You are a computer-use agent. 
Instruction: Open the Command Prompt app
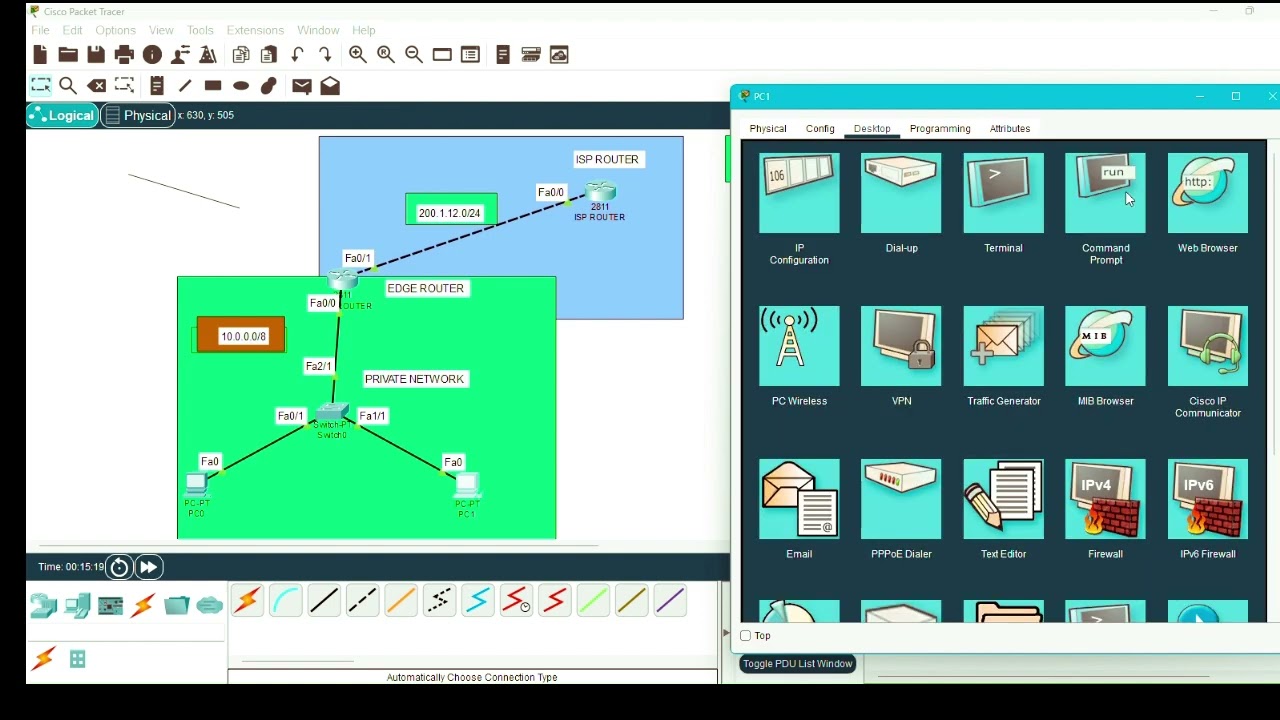coord(1105,193)
